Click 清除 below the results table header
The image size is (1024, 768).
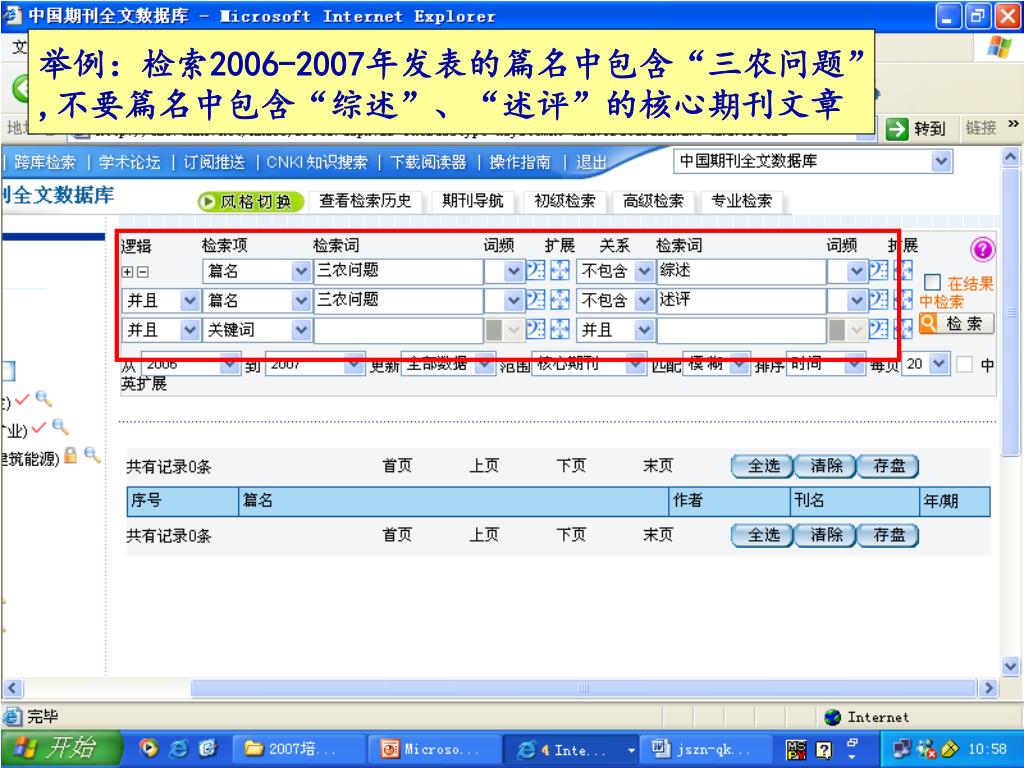[825, 536]
